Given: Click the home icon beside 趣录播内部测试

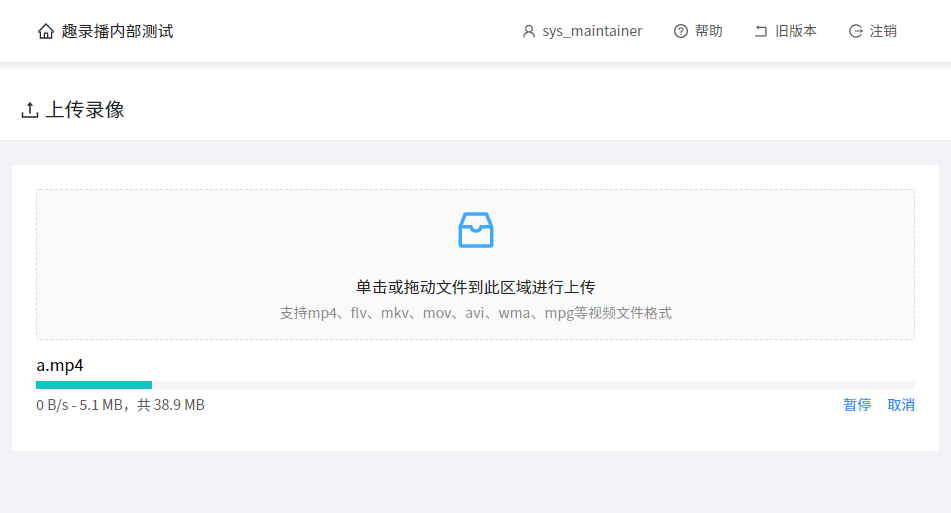Looking at the screenshot, I should tap(45, 31).
